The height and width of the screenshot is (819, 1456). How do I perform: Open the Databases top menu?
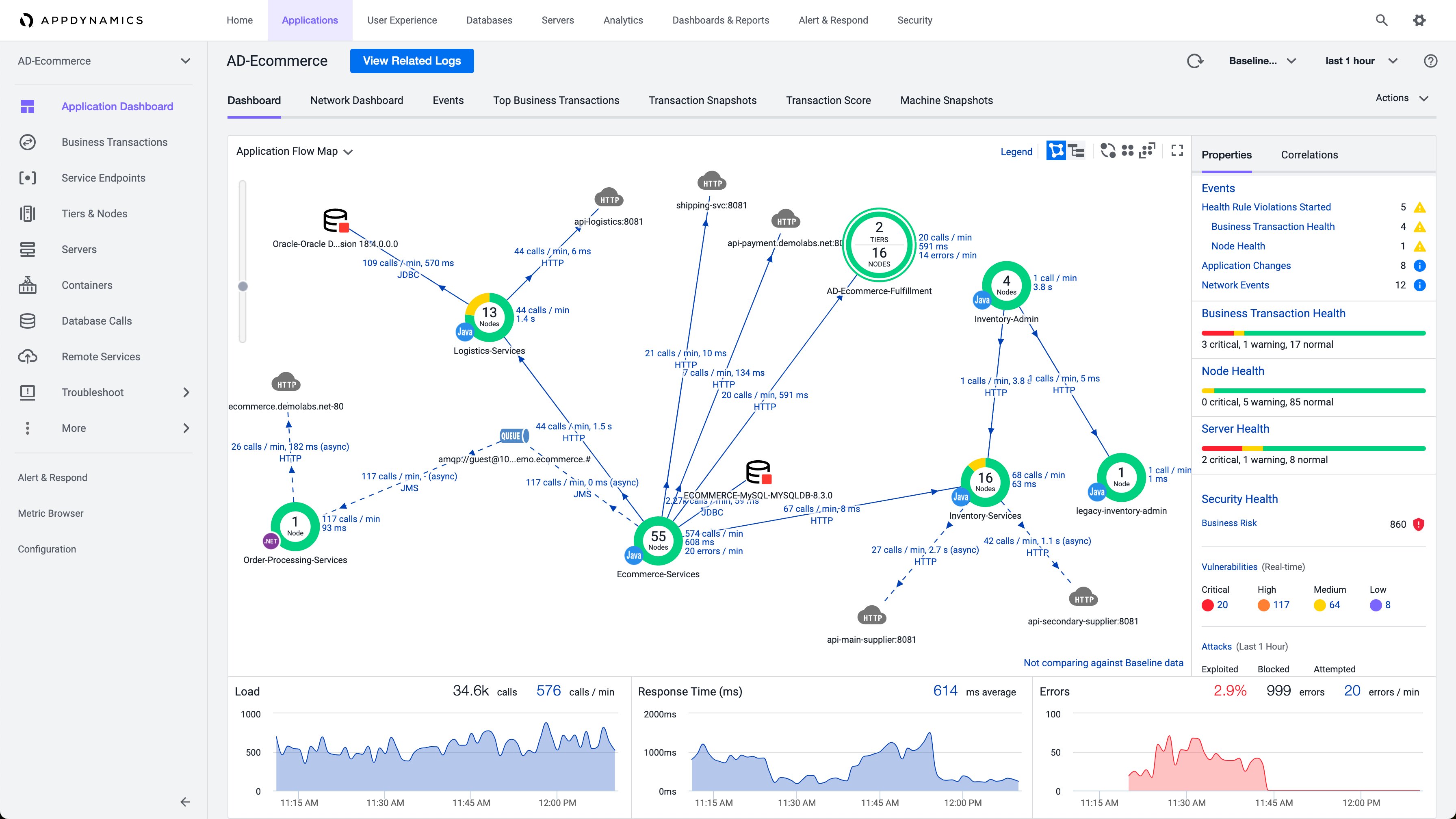coord(489,20)
